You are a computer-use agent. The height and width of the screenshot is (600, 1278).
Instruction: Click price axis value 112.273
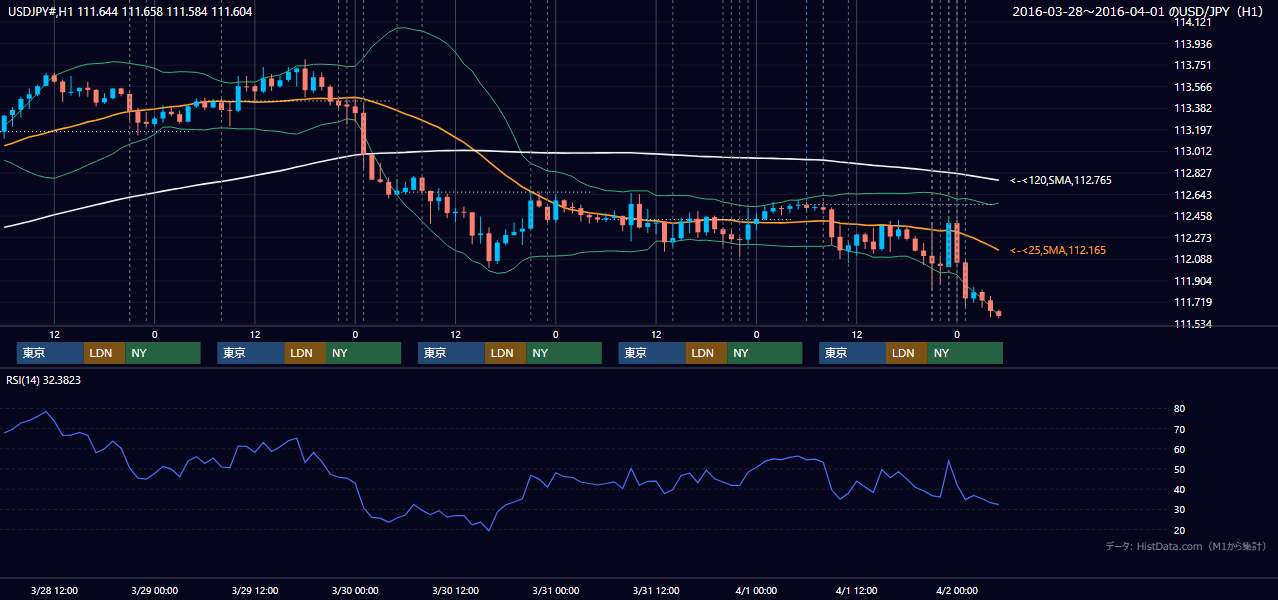[1192, 238]
